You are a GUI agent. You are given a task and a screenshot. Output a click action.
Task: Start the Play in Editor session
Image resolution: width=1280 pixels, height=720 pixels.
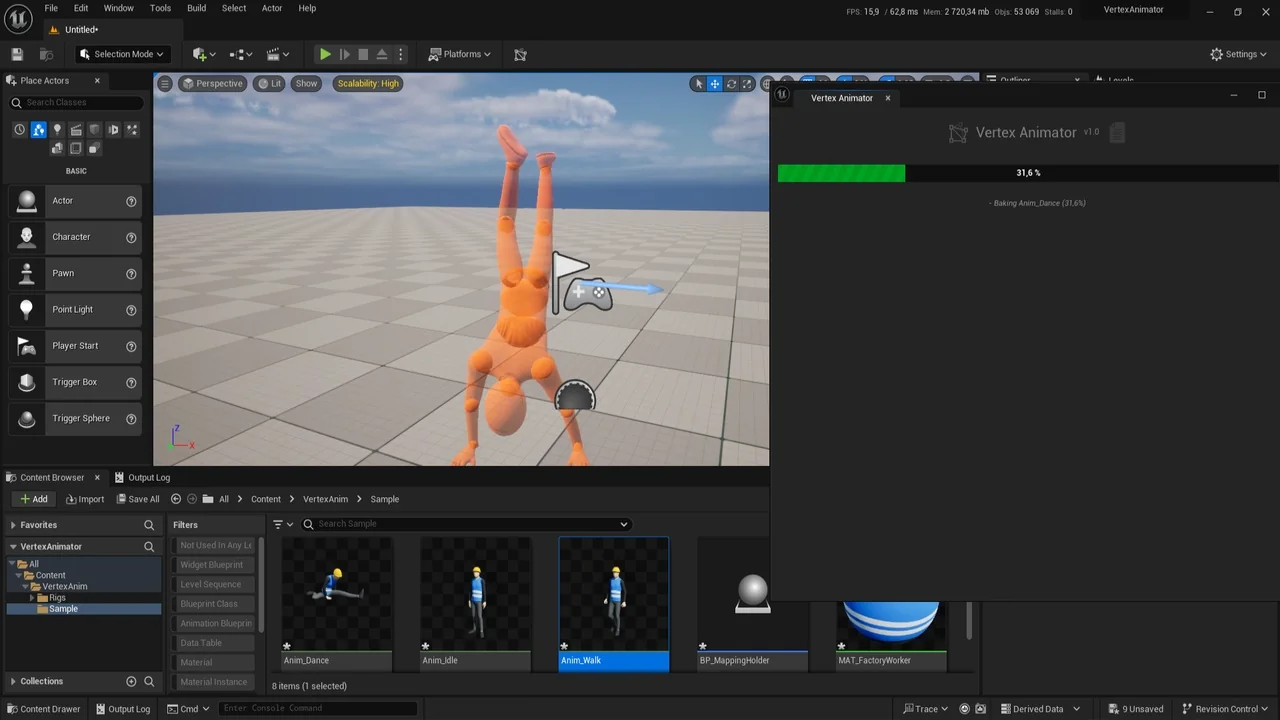[324, 54]
